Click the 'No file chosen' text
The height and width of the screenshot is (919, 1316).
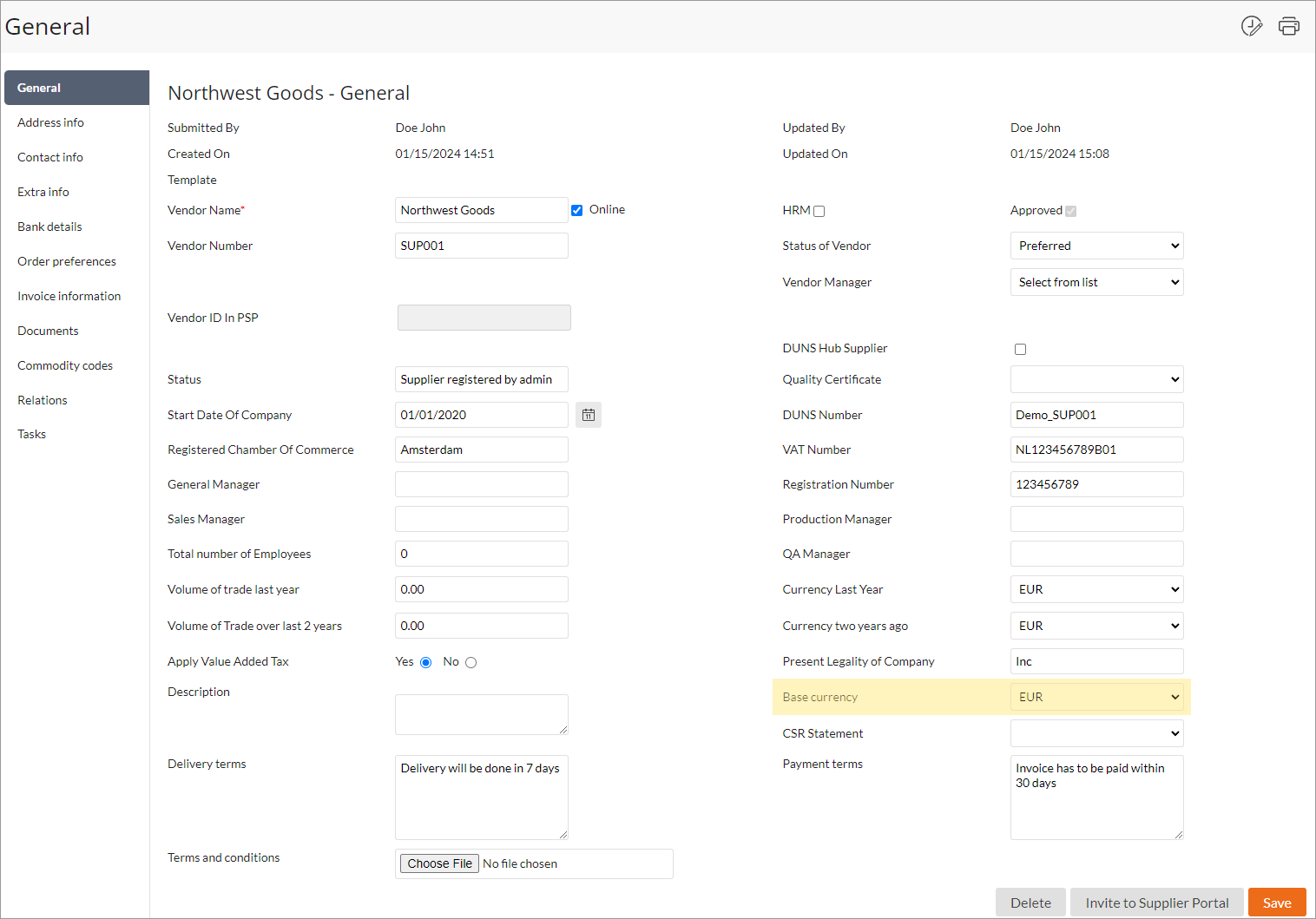coord(520,863)
